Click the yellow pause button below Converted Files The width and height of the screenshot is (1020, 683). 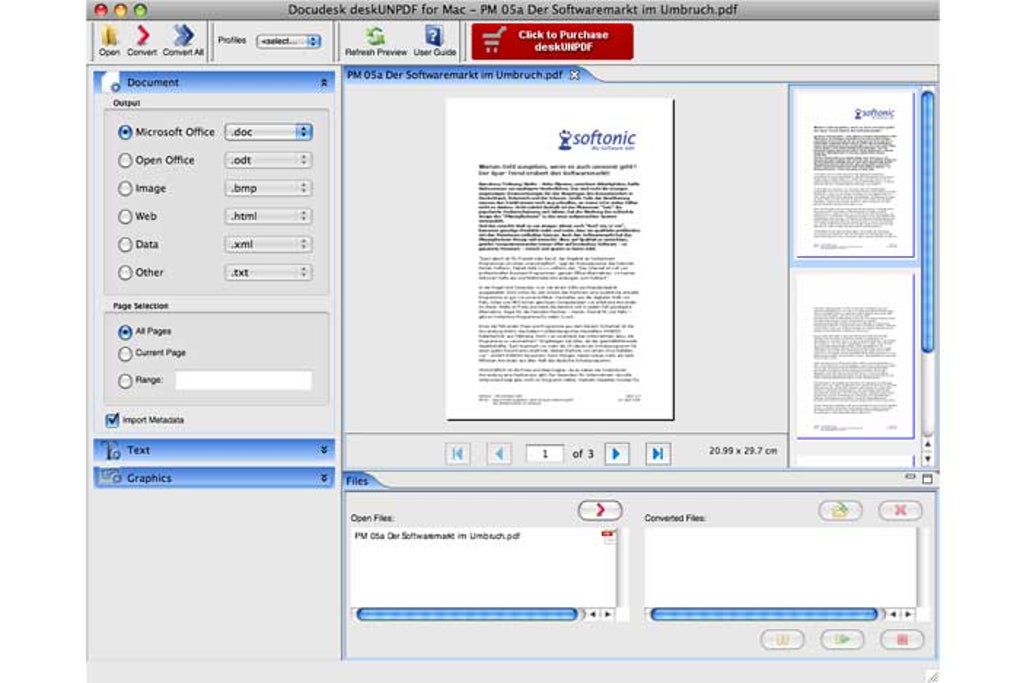(782, 639)
